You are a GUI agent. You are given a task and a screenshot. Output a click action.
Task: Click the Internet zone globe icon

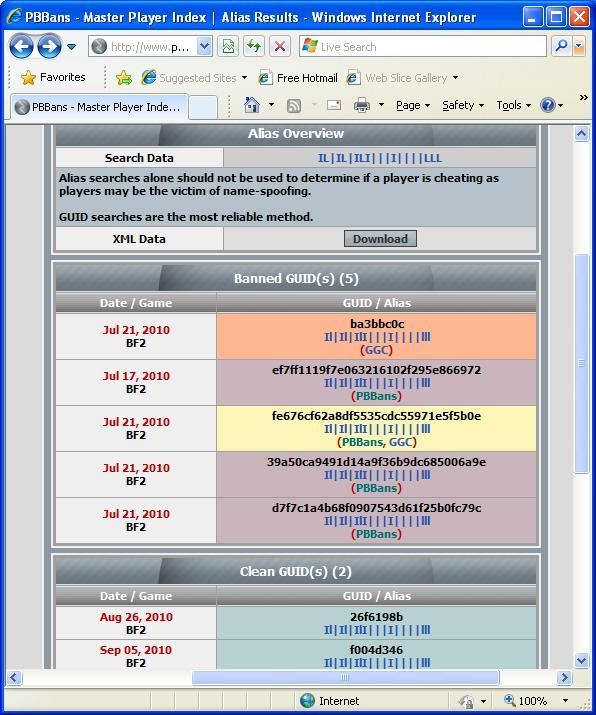pyautogui.click(x=307, y=700)
